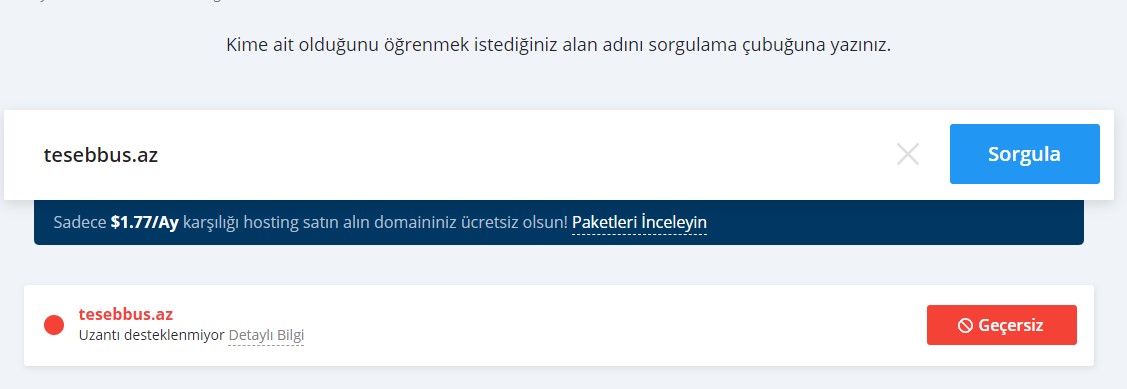
Task: Click empty space in result card
Action: click(611, 325)
